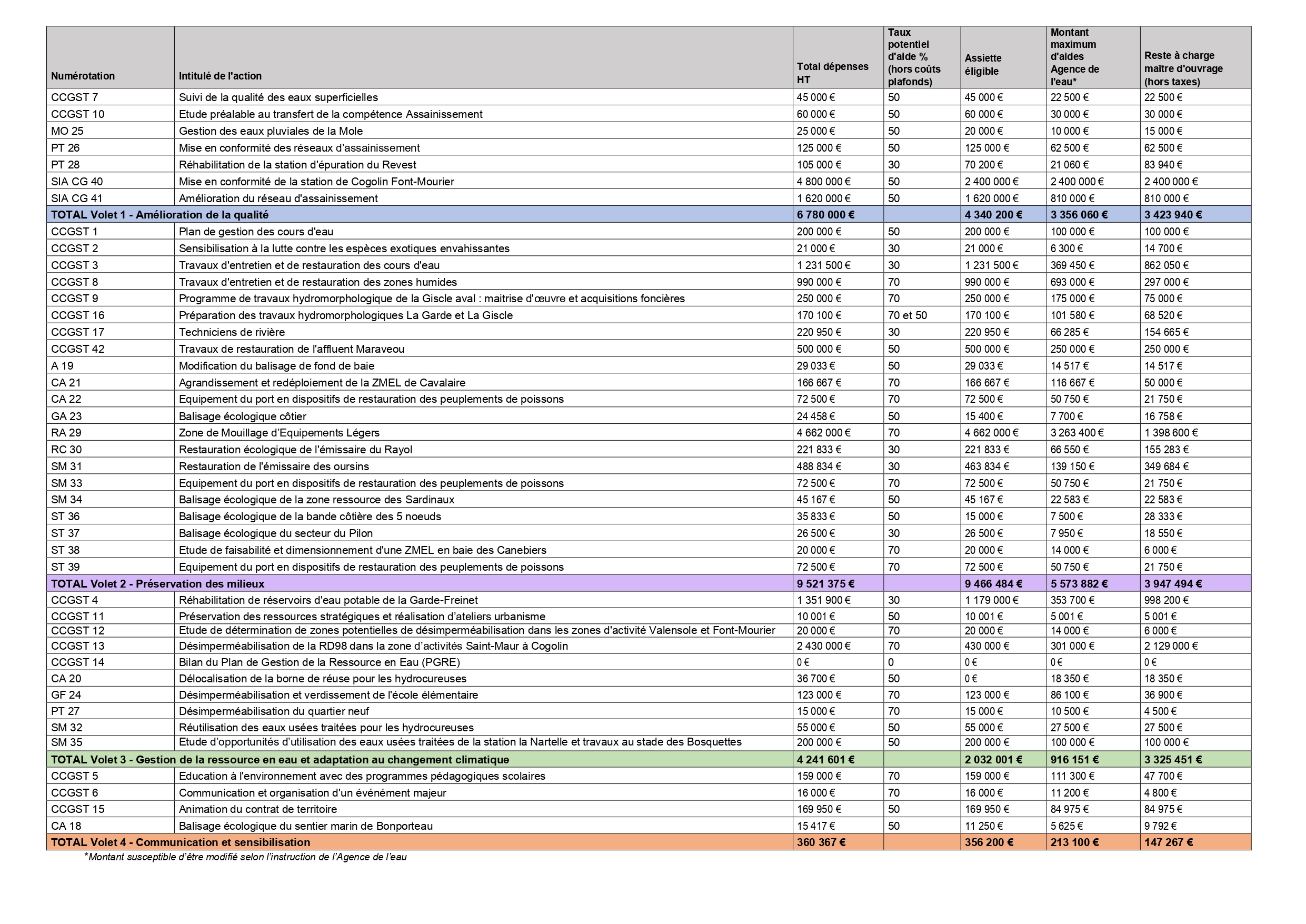Select 'Plan de gestion des cours d'eau'
Image resolution: width=1306 pixels, height=924 pixels.
[x=256, y=232]
